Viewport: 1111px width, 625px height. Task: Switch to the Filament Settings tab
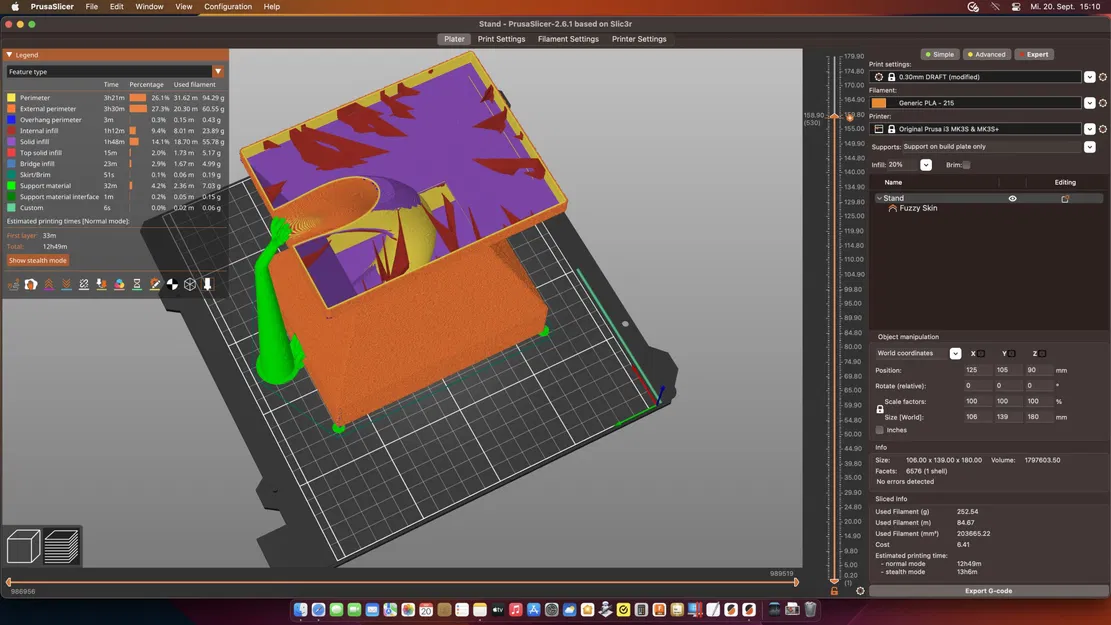568,39
